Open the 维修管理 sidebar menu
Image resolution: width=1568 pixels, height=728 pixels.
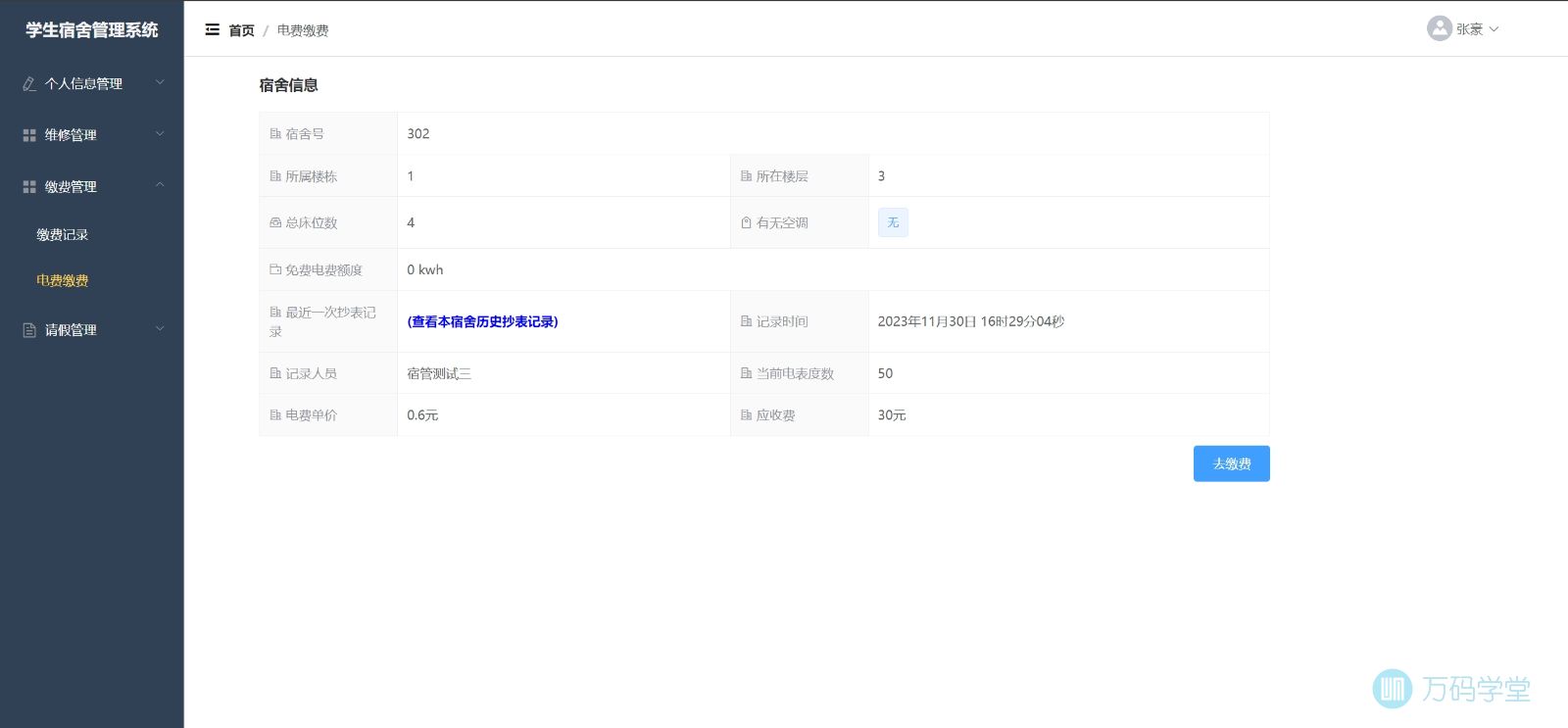tap(92, 135)
